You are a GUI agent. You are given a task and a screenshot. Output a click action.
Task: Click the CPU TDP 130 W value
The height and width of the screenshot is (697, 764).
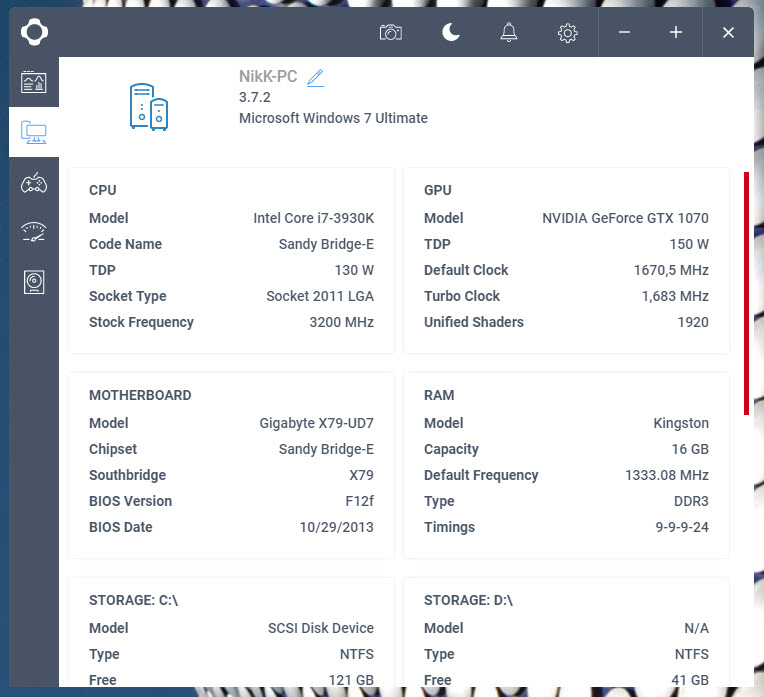coord(354,270)
